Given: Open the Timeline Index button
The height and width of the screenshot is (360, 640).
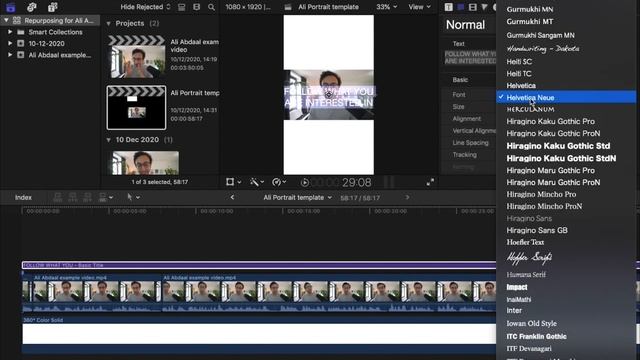Looking at the screenshot, I should (23, 198).
